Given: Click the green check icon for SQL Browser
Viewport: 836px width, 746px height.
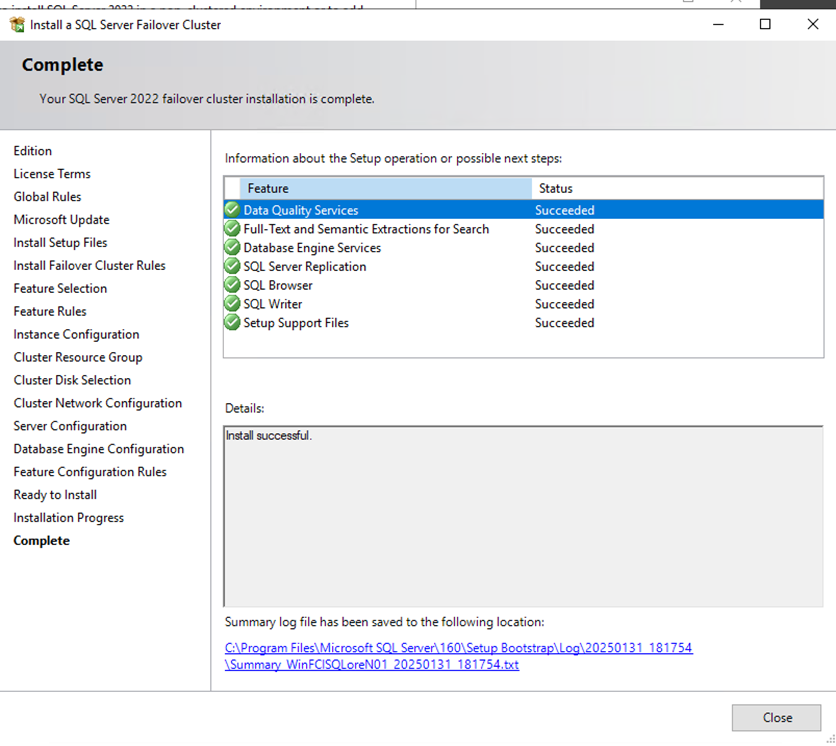Looking at the screenshot, I should [232, 285].
